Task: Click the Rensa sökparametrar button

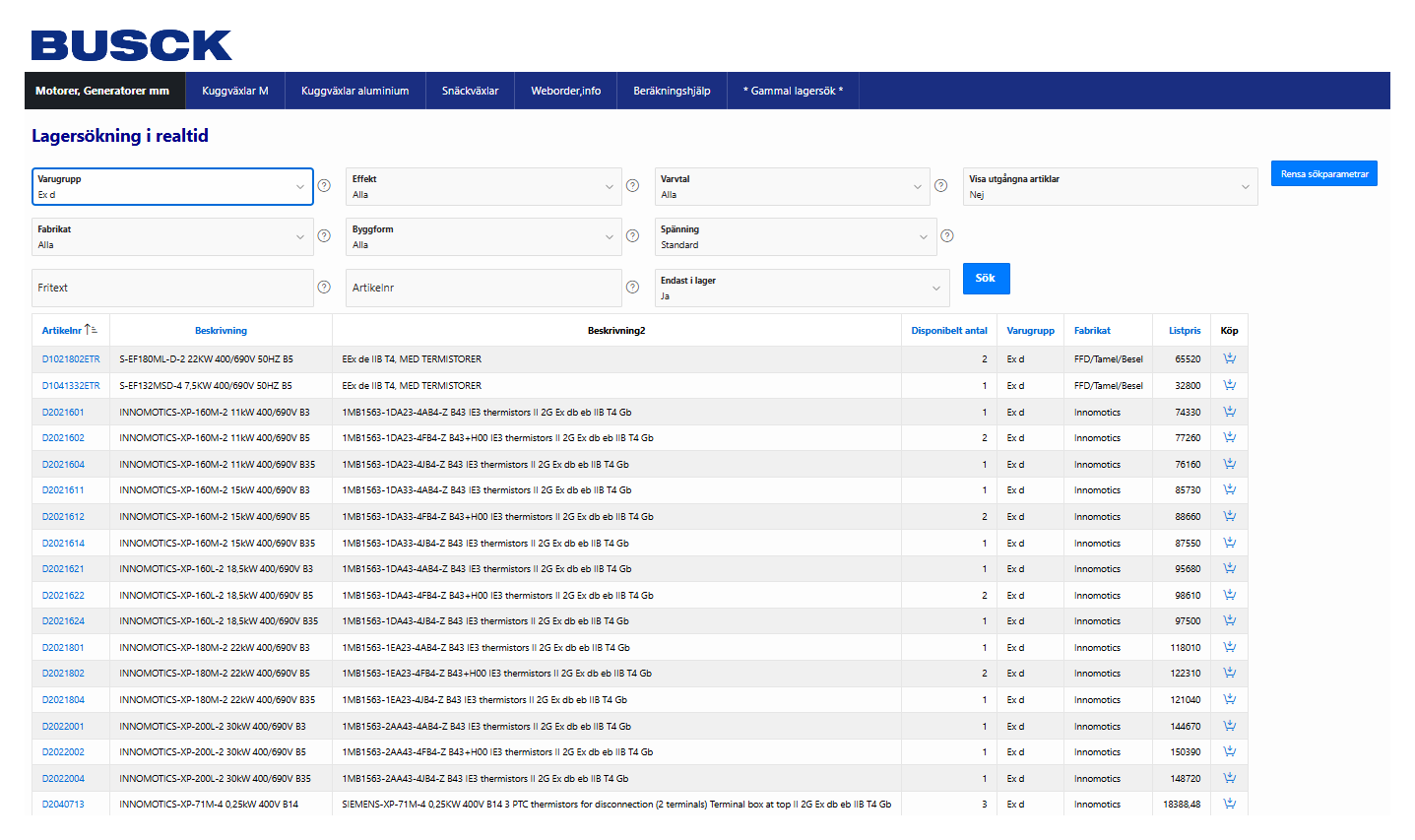Action: click(1323, 173)
